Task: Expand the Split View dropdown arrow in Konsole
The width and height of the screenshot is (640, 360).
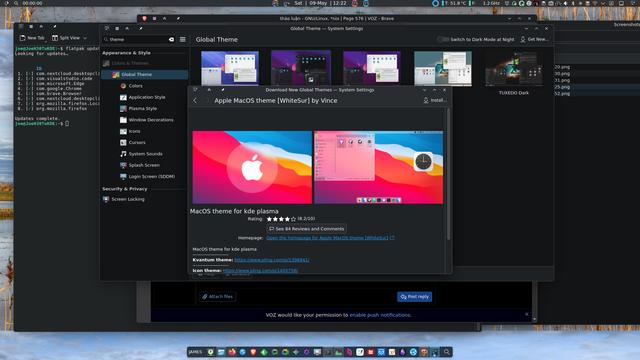Action: 85,38
